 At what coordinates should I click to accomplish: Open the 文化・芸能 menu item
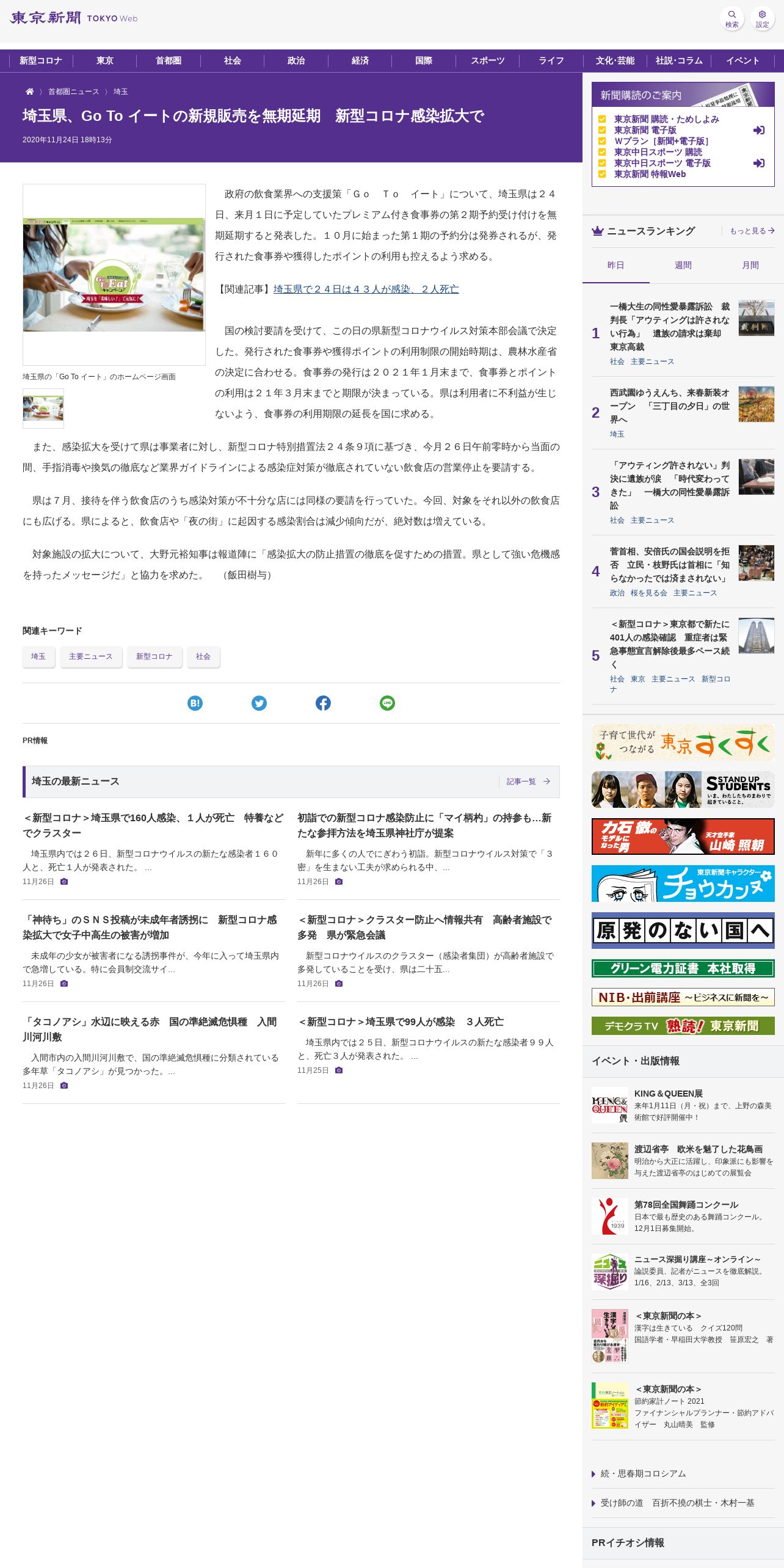click(x=615, y=60)
